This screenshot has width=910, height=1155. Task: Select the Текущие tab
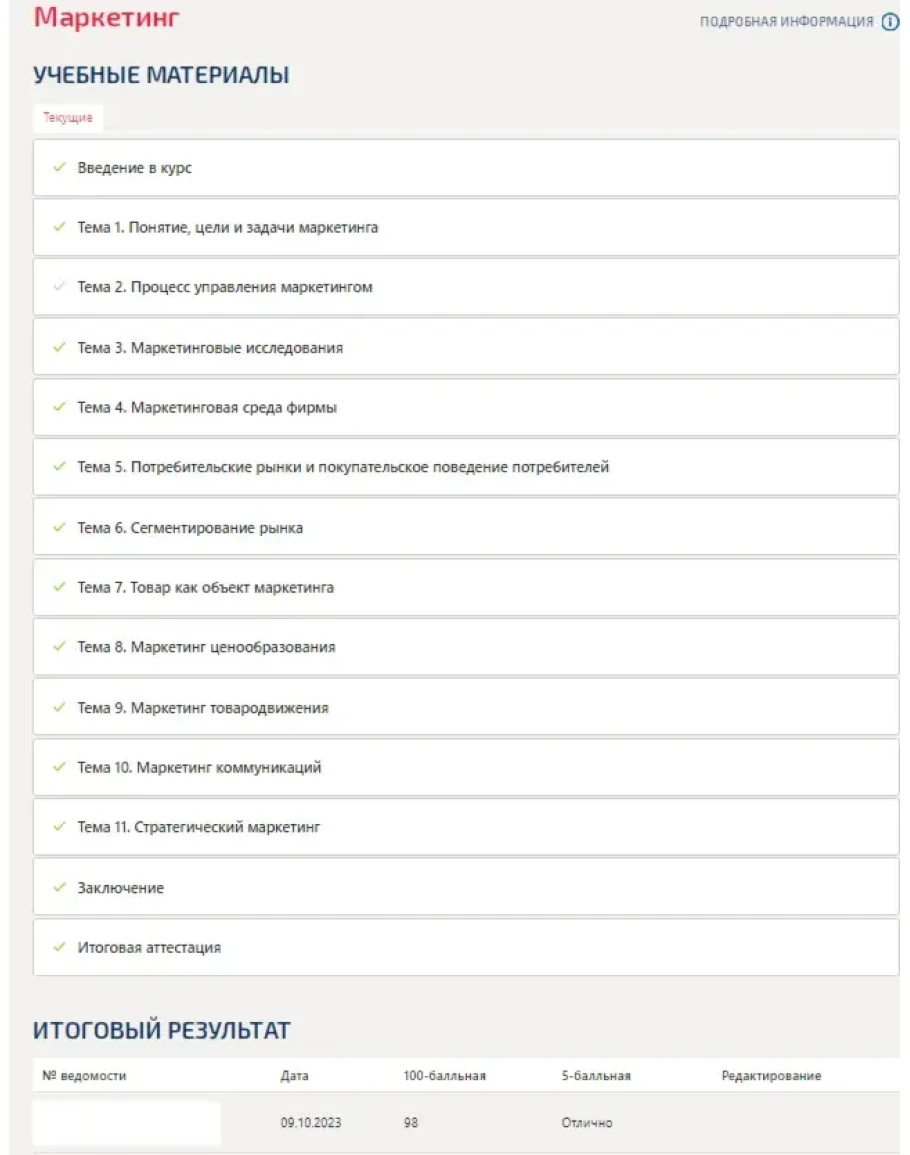tap(68, 118)
